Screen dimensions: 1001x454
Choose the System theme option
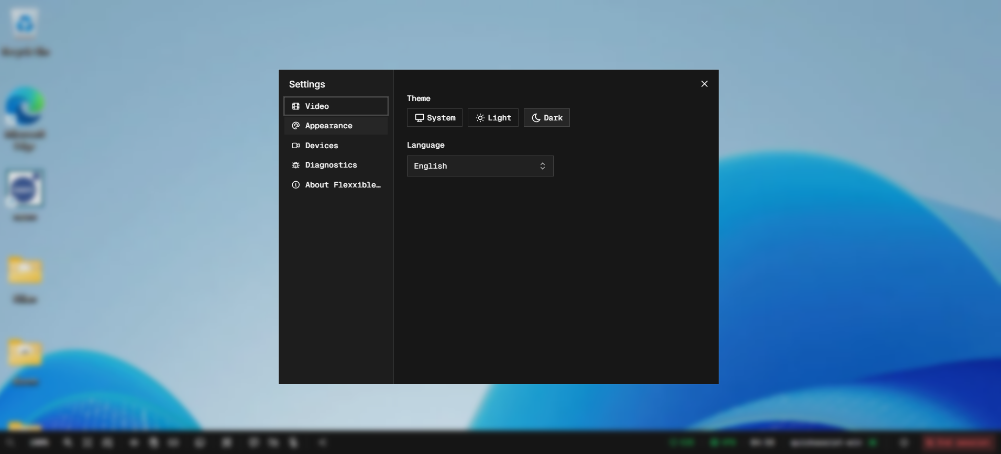435,117
